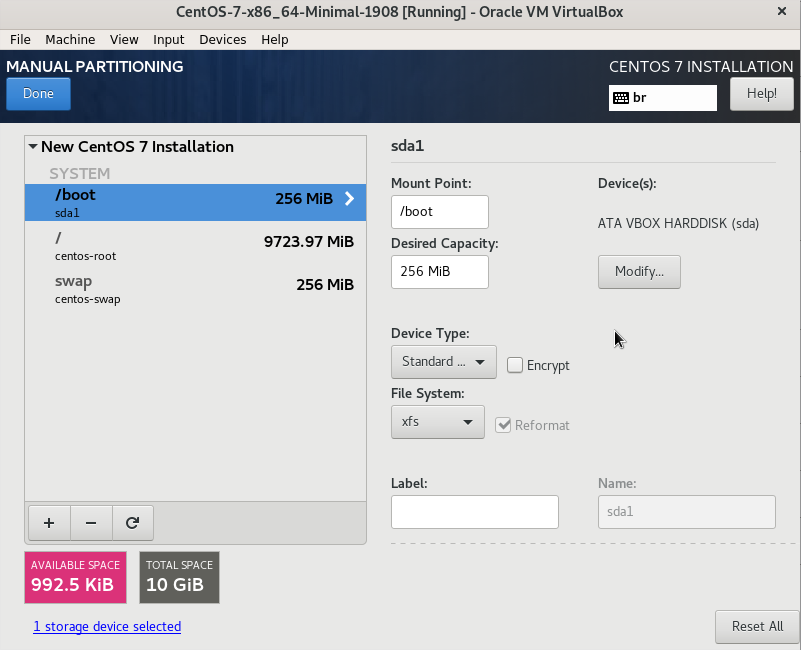Close the VirtualBox window with the X
Screen dimensions: 801x650
[x=782, y=11]
